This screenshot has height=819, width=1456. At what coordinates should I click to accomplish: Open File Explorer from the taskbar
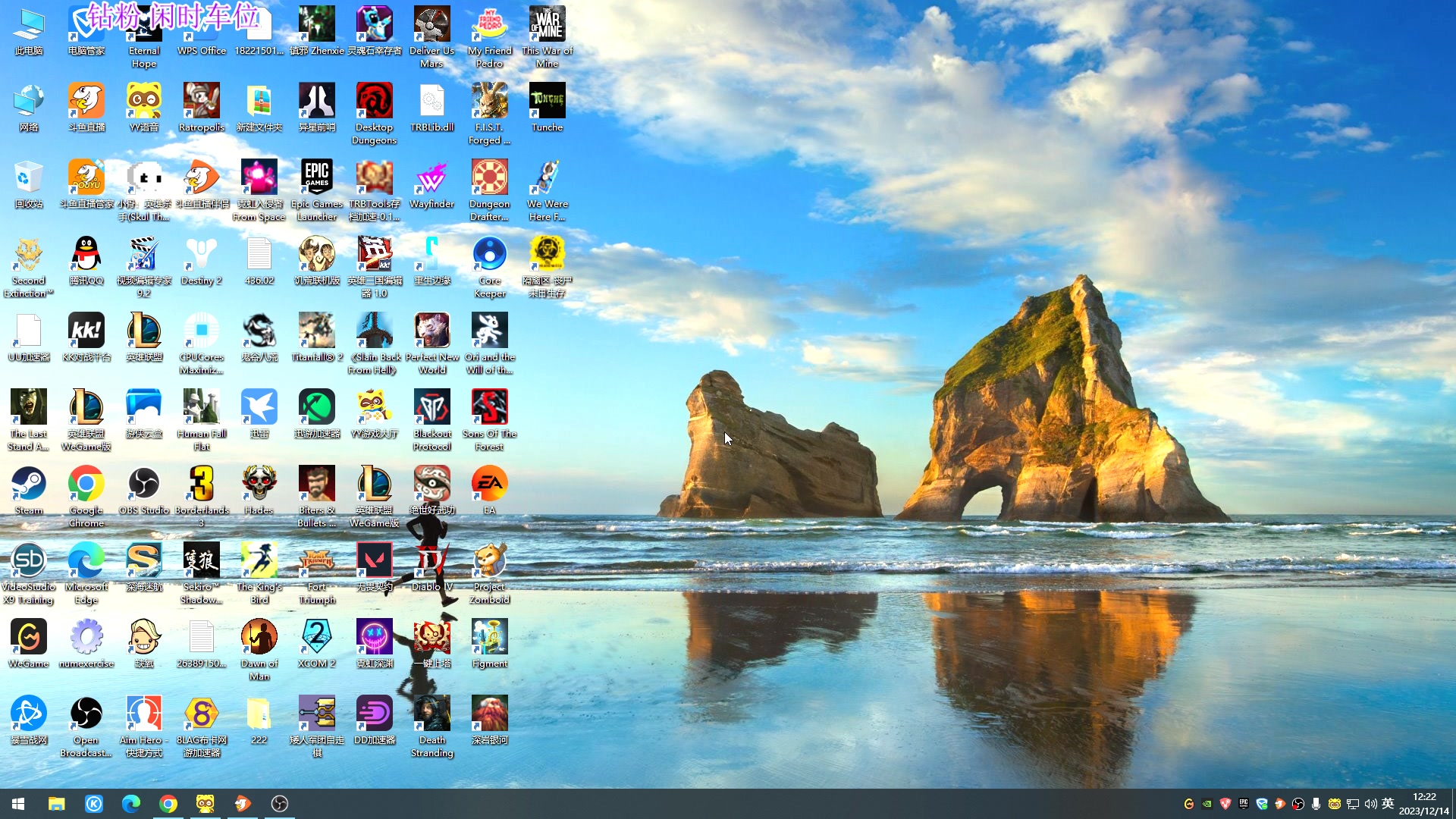(x=56, y=804)
